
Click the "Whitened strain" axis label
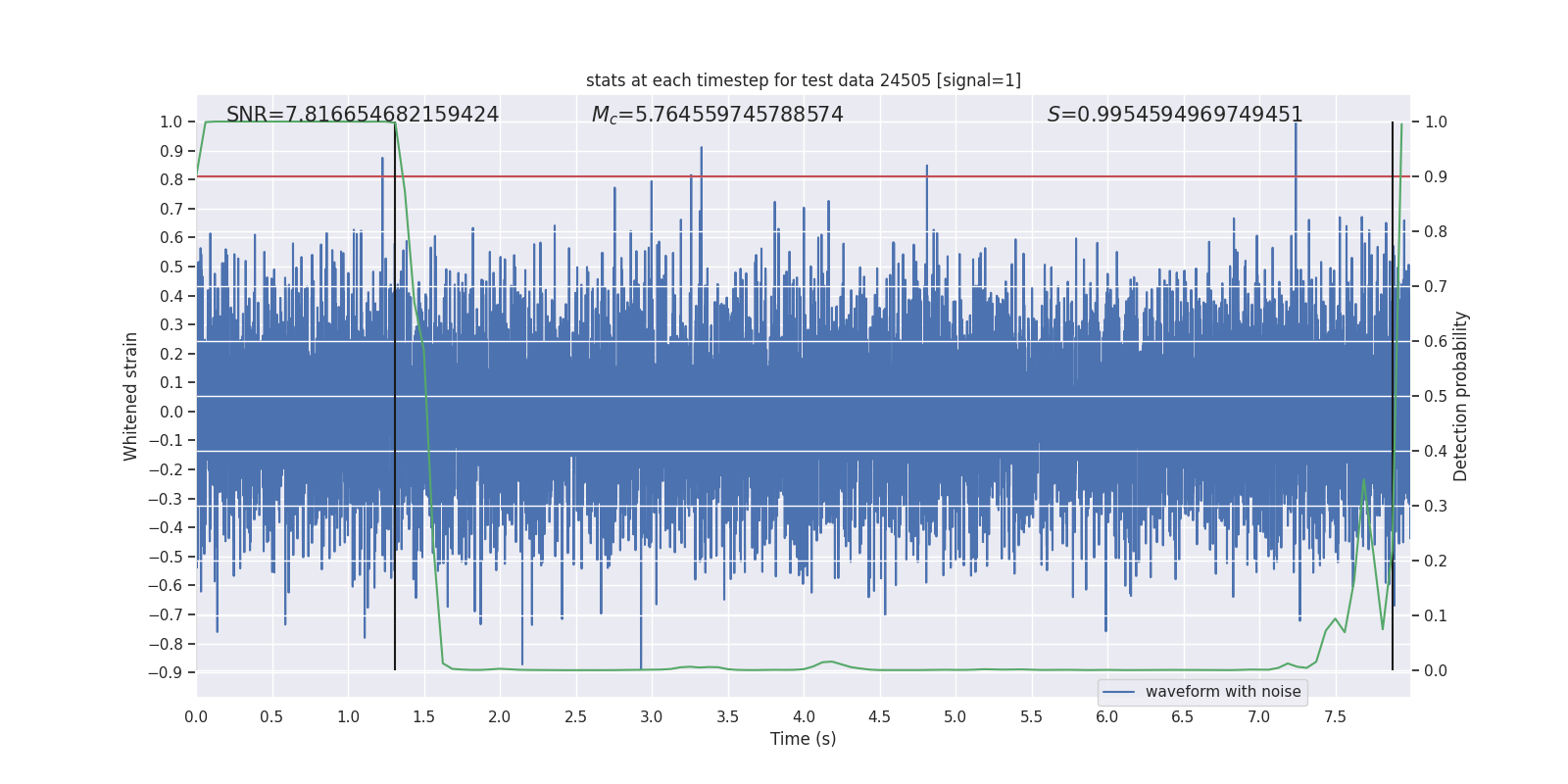(x=131, y=396)
